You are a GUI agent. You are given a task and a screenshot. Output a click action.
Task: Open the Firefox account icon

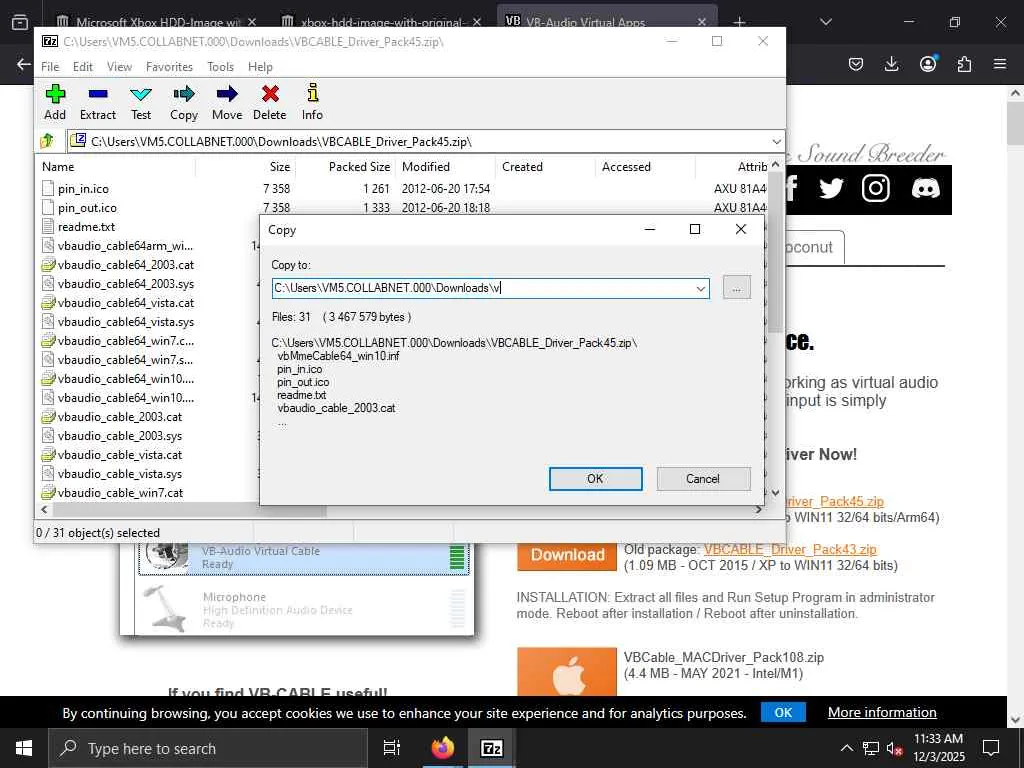928,64
